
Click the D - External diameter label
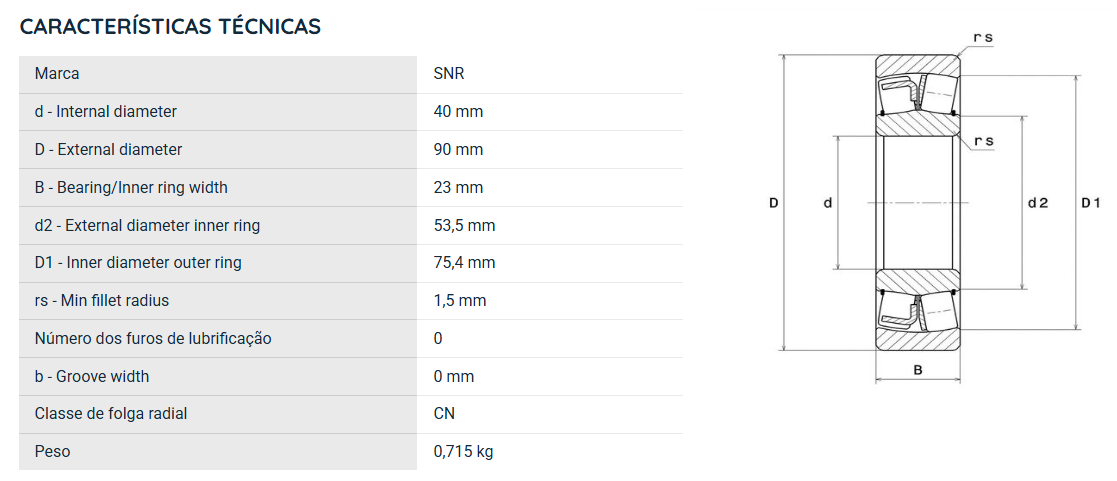pyautogui.click(x=108, y=150)
